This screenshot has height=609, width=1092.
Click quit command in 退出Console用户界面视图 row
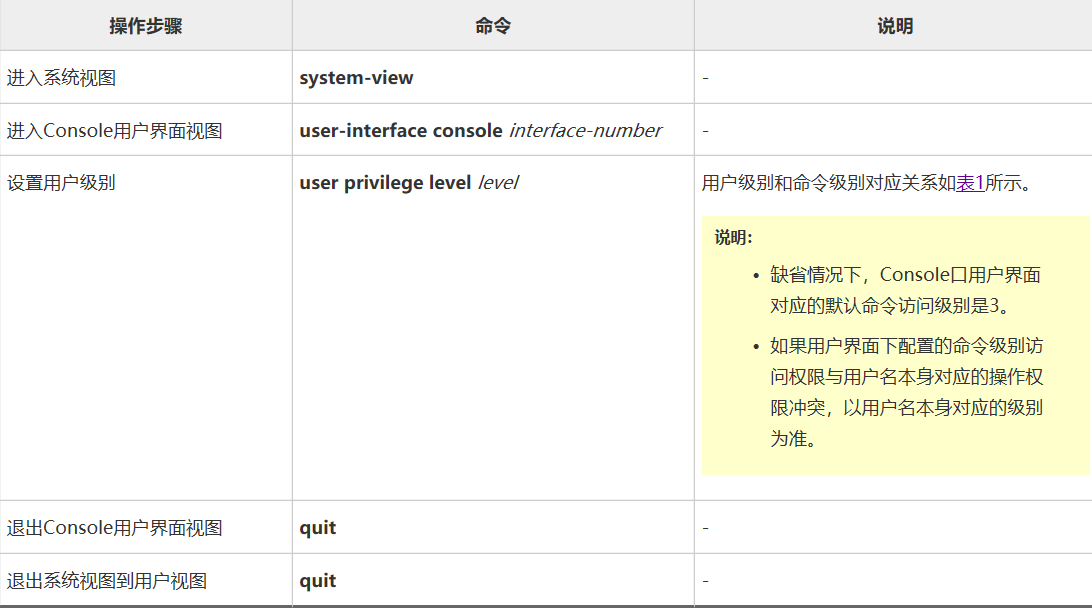[318, 528]
